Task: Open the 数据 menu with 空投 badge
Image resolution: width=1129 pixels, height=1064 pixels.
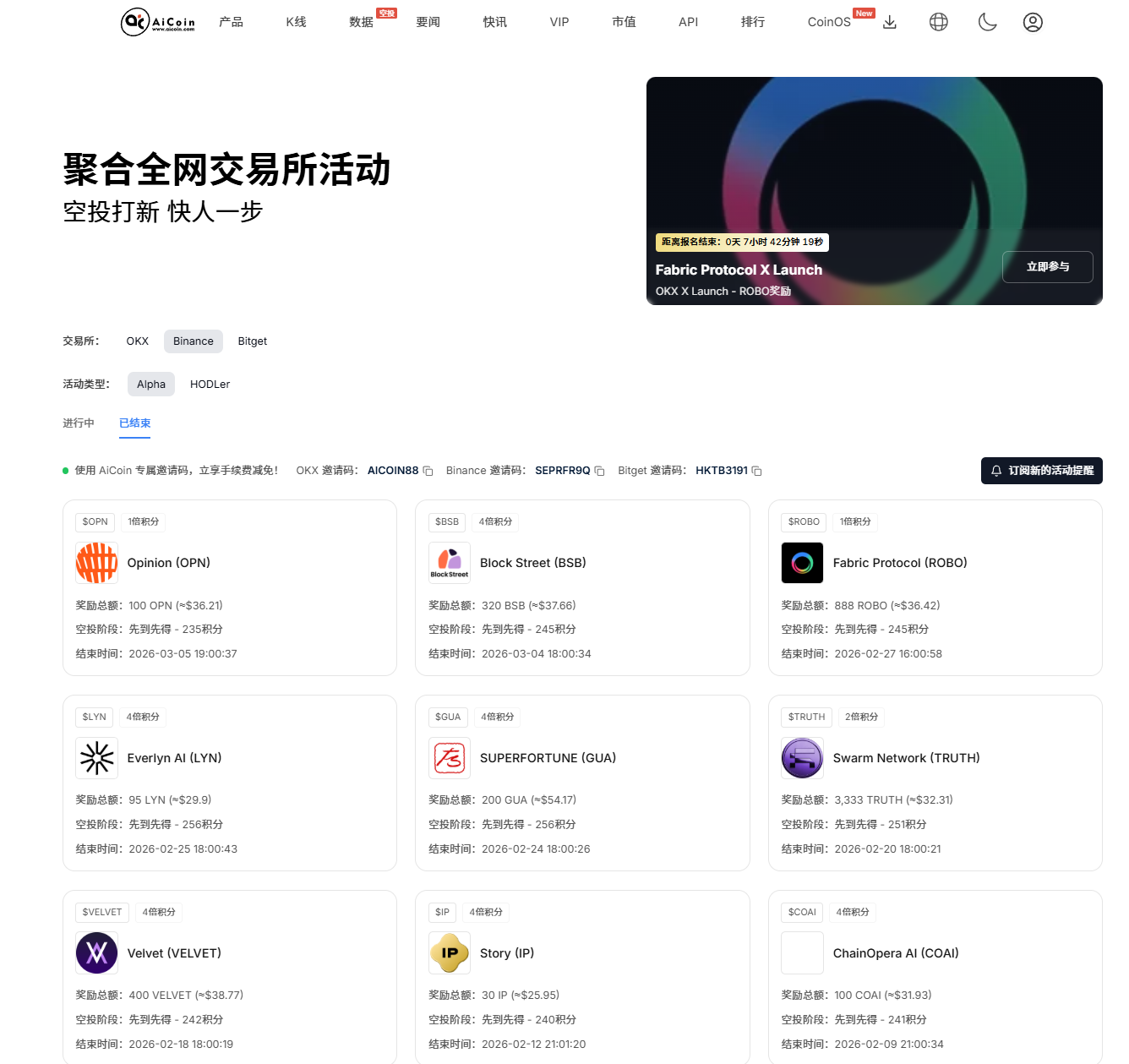Action: (x=358, y=22)
